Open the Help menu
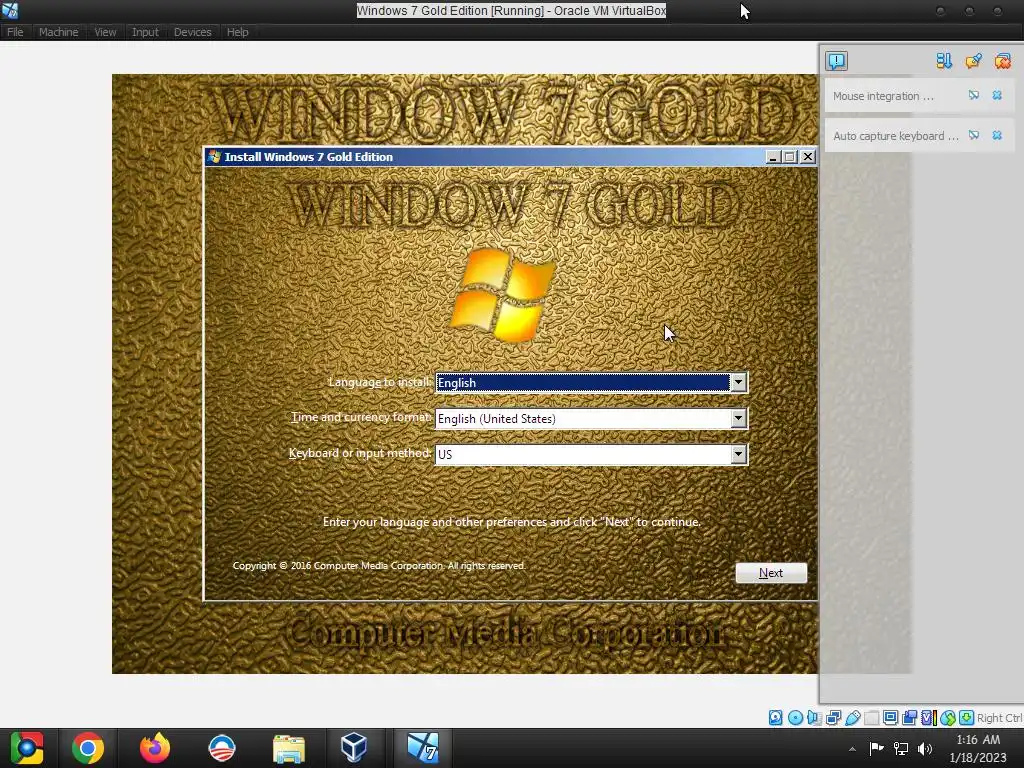The height and width of the screenshot is (768, 1024). (237, 32)
